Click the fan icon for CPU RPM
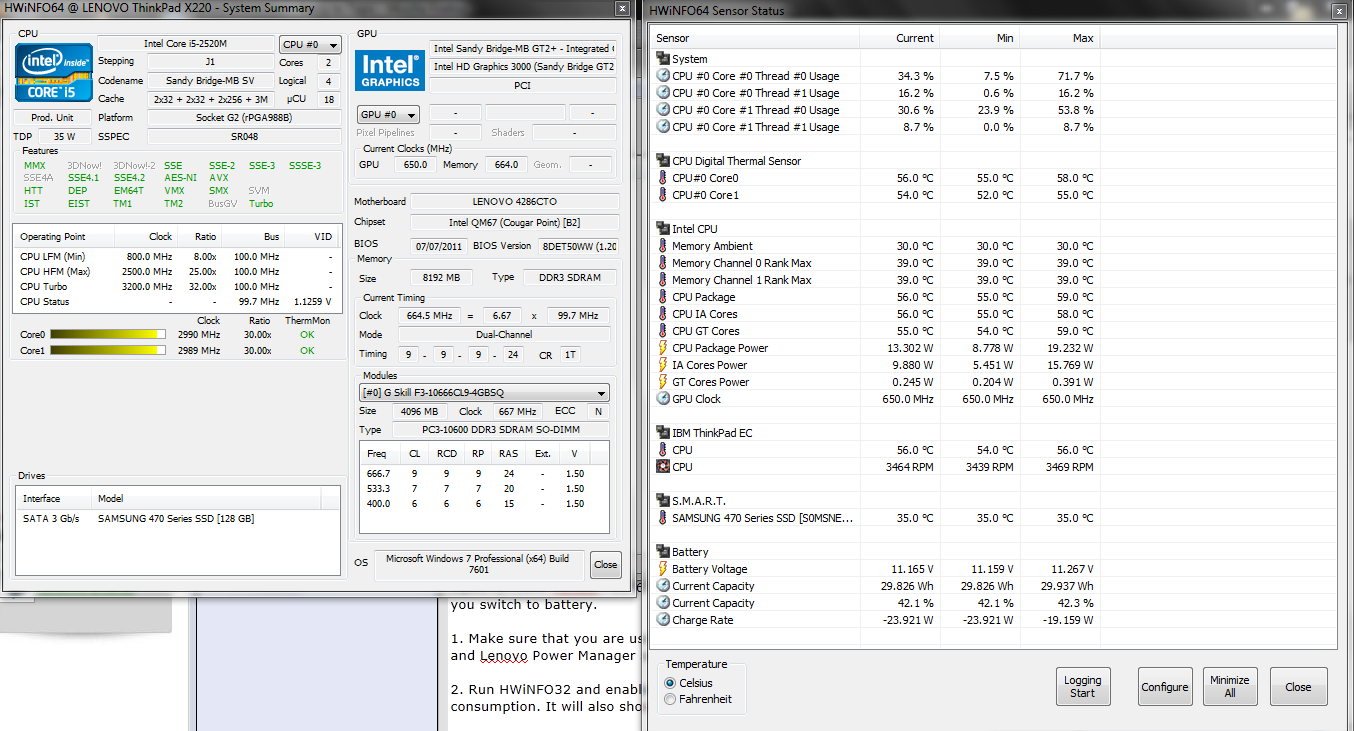The width and height of the screenshot is (1354, 731). pos(663,467)
